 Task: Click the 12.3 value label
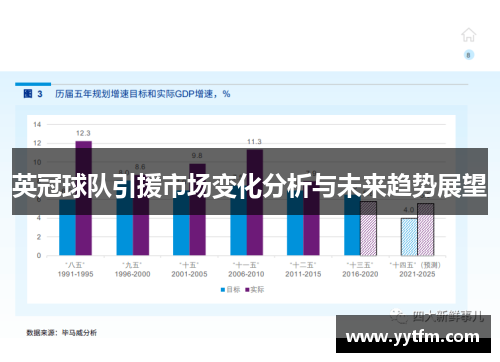pyautogui.click(x=83, y=133)
